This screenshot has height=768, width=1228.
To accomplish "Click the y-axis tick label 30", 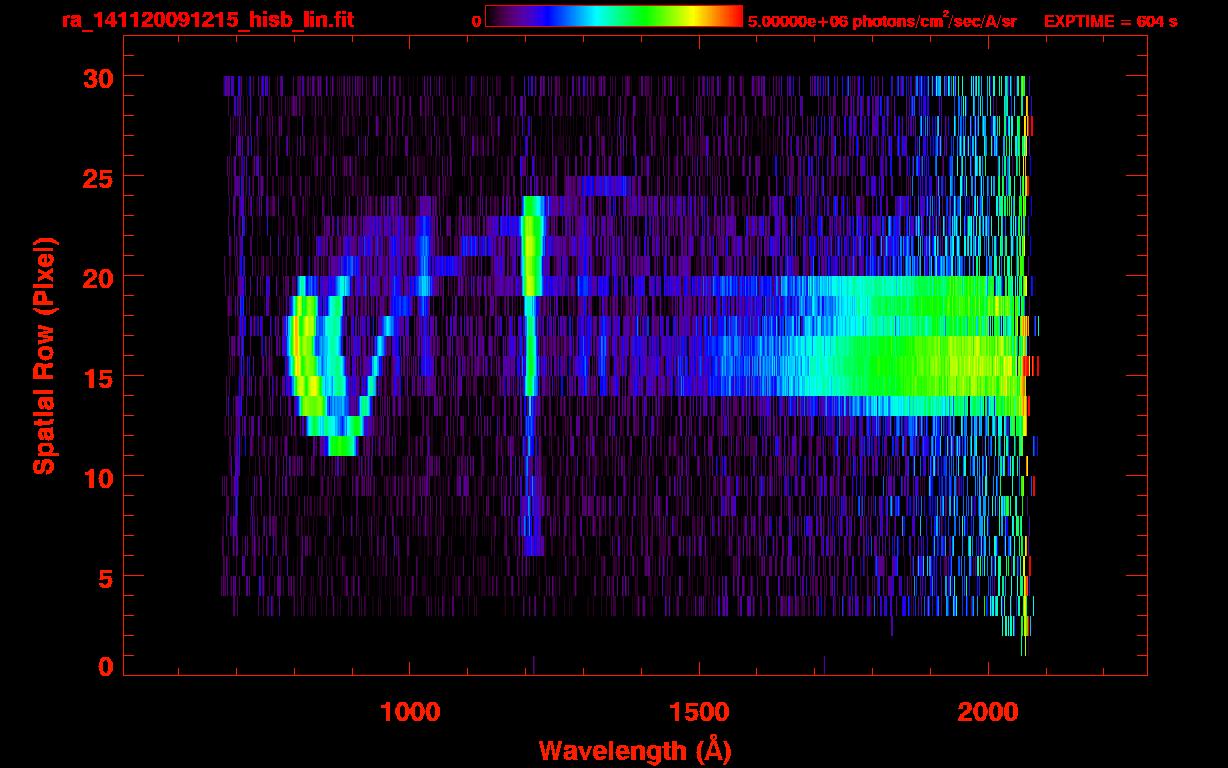I will click(96, 77).
